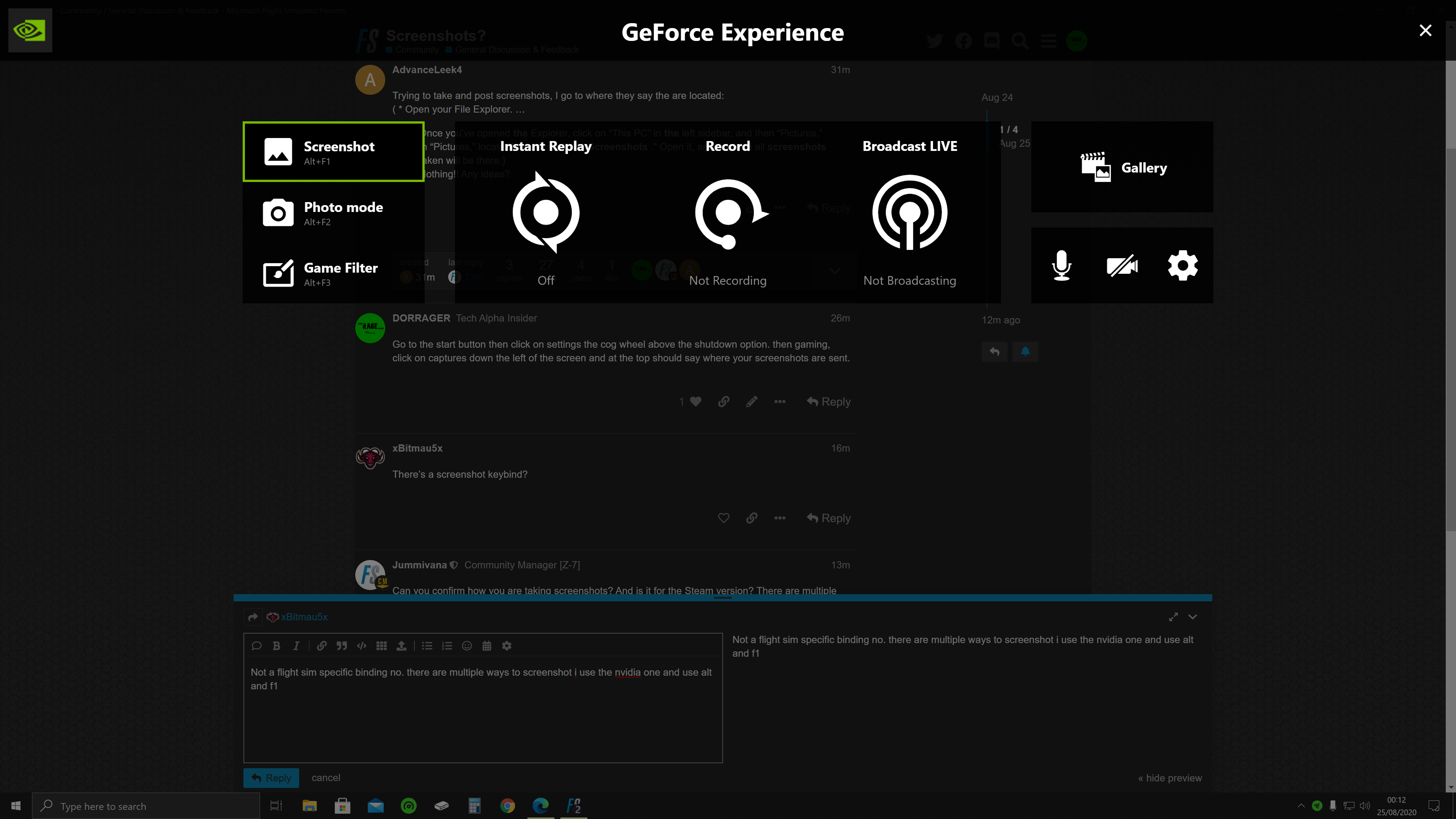Image resolution: width=1456 pixels, height=819 pixels.
Task: Click the volume icon in system tray
Action: (1365, 805)
